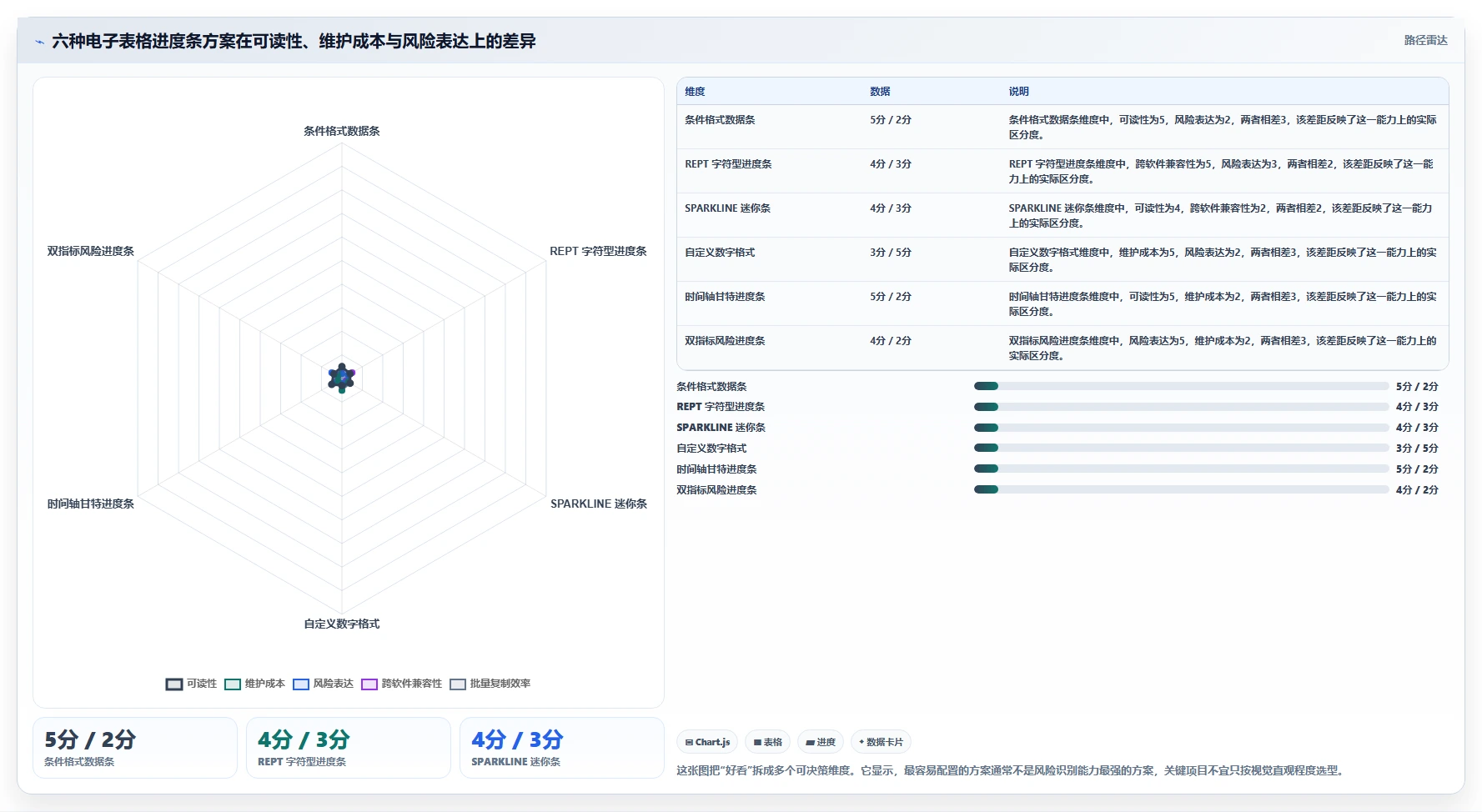
Task: Click the progress bar for 条件格式数据条
Action: pos(1181,386)
